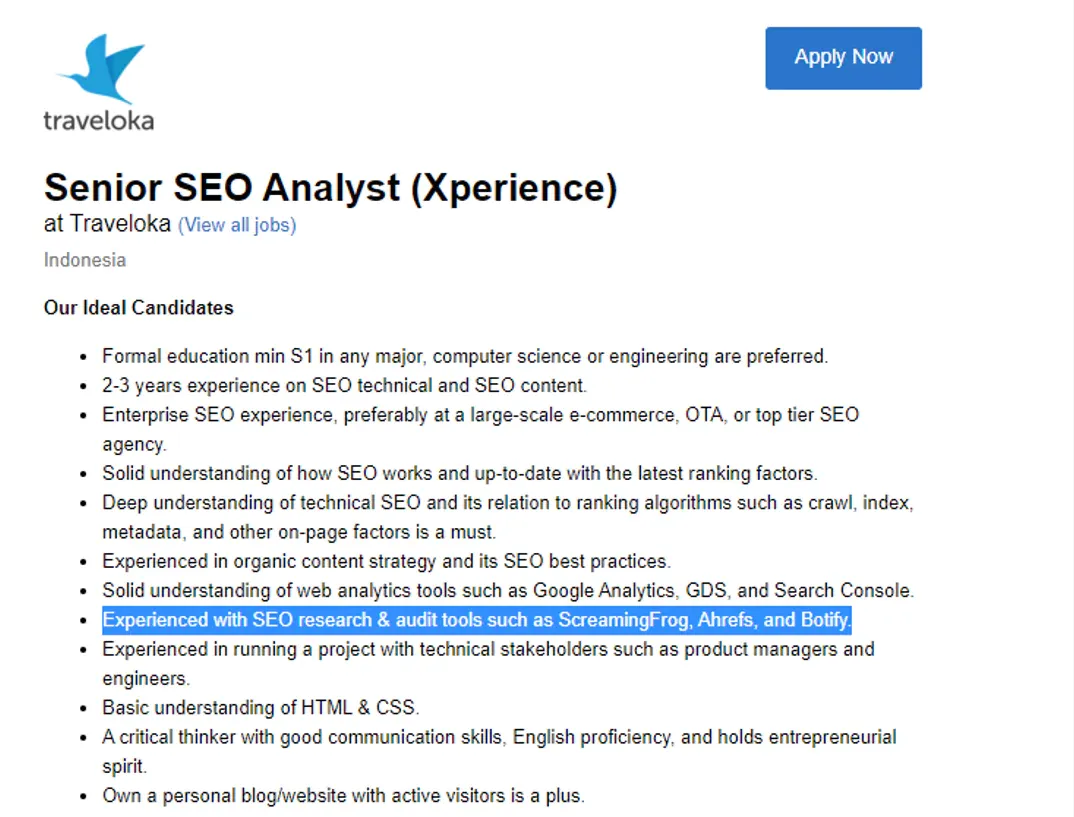Image resolution: width=1074 pixels, height=817 pixels.
Task: Click the bullet mentioning product managers and engineers
Action: coord(488,649)
